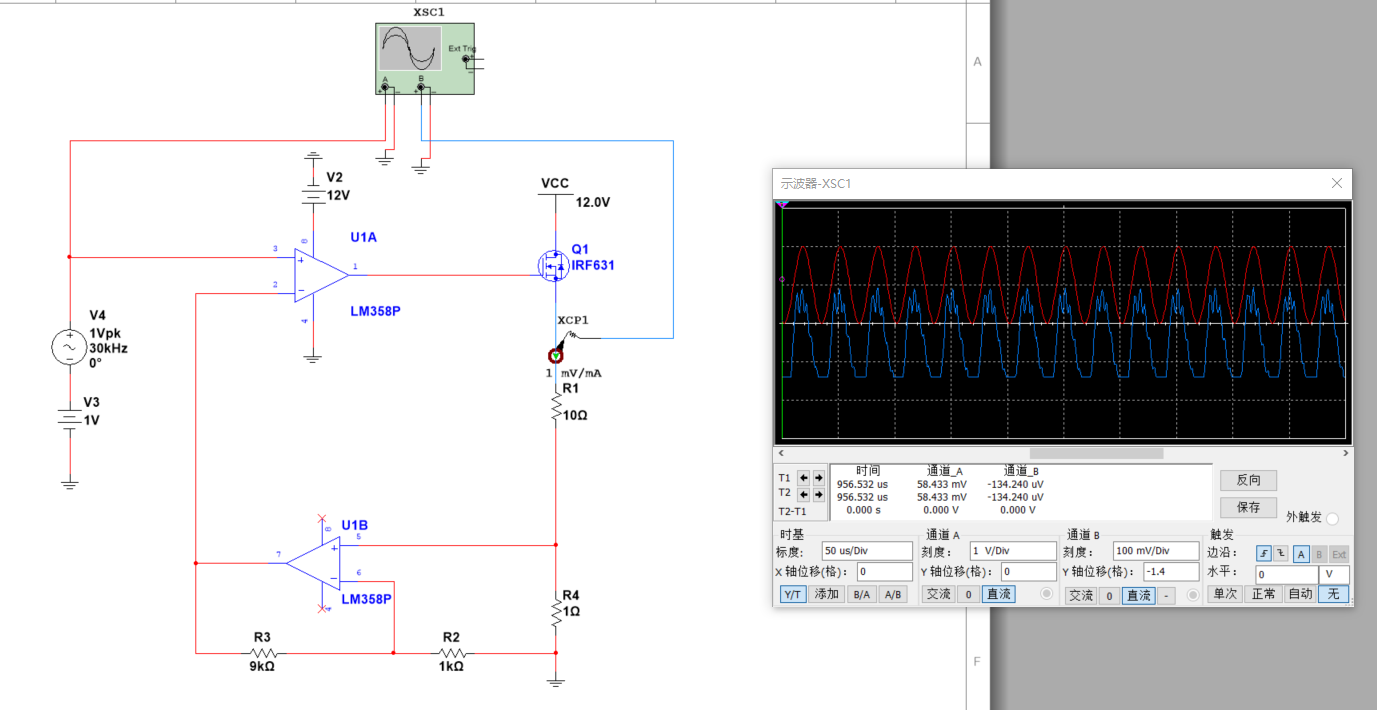1377x710 pixels.
Task: Toggle 添加 (Add) timebase mode
Action: [827, 594]
